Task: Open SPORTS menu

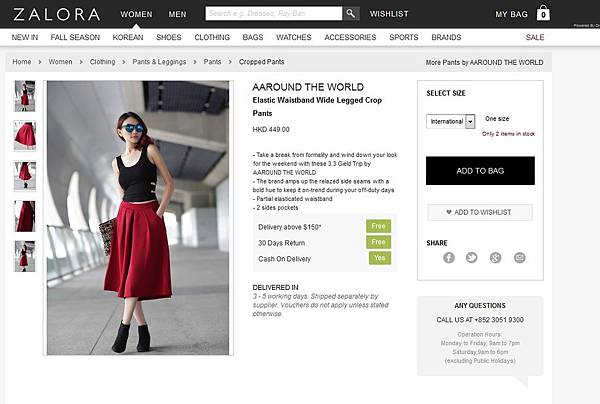Action: point(404,37)
